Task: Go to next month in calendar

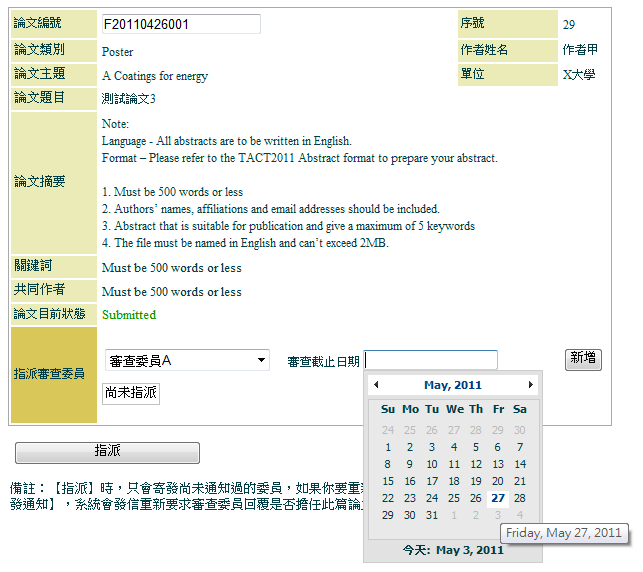Action: pyautogui.click(x=530, y=385)
